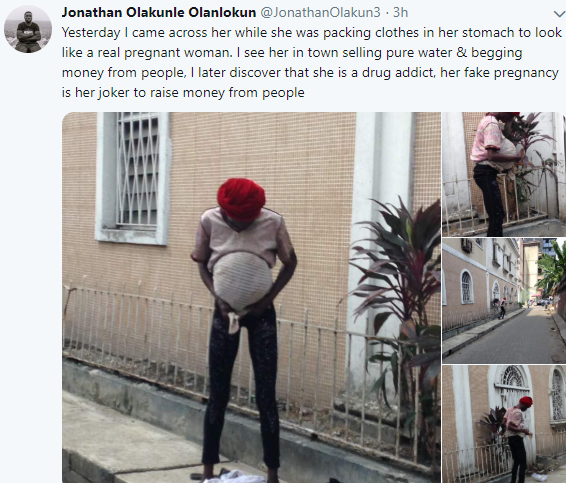Click the display name Jonathan Olakunle Olanlokun
566x483 pixels.
click(159, 12)
